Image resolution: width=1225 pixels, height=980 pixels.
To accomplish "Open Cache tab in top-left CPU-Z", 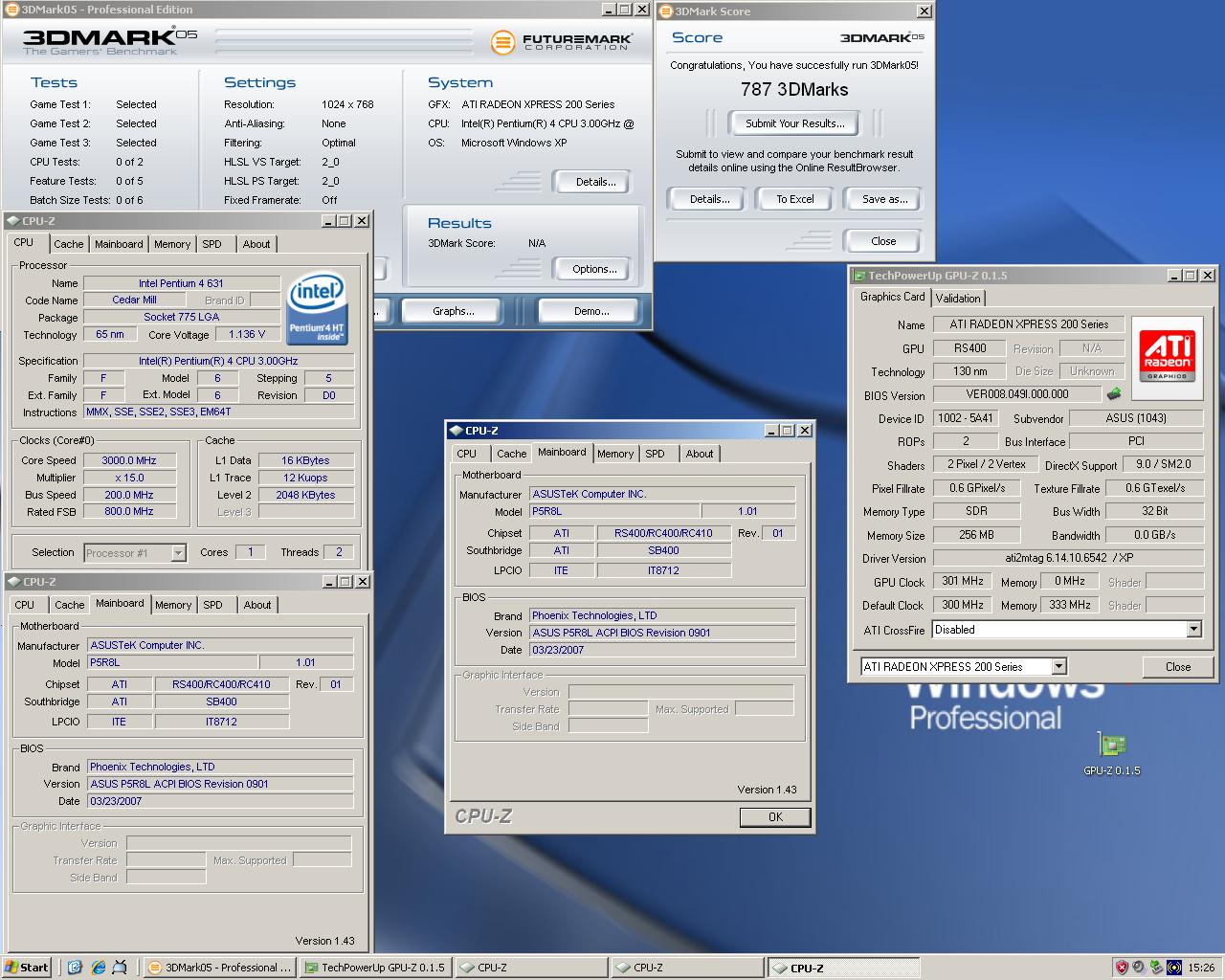I will (69, 244).
